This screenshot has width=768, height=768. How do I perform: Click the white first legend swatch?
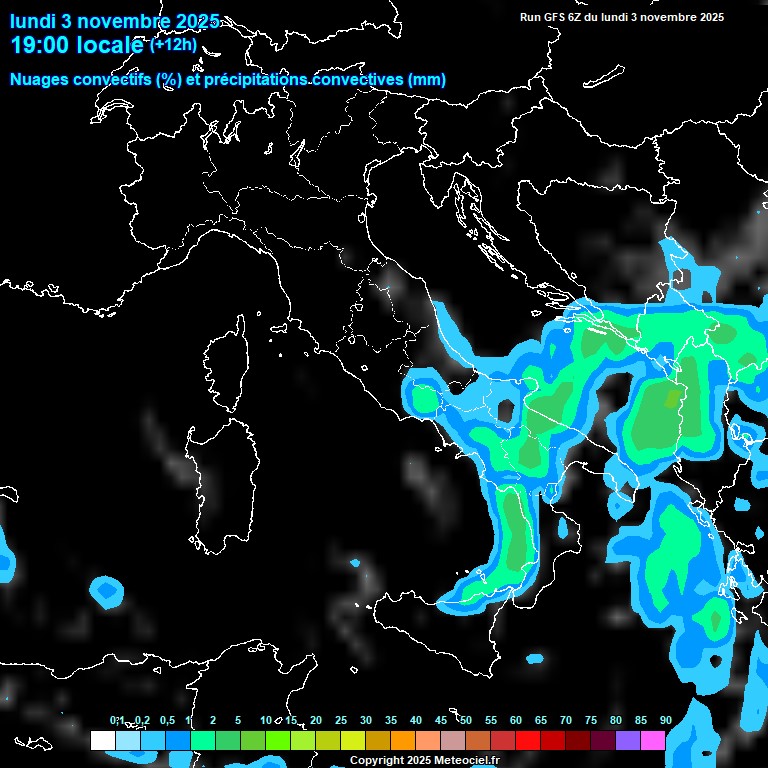[x=102, y=740]
